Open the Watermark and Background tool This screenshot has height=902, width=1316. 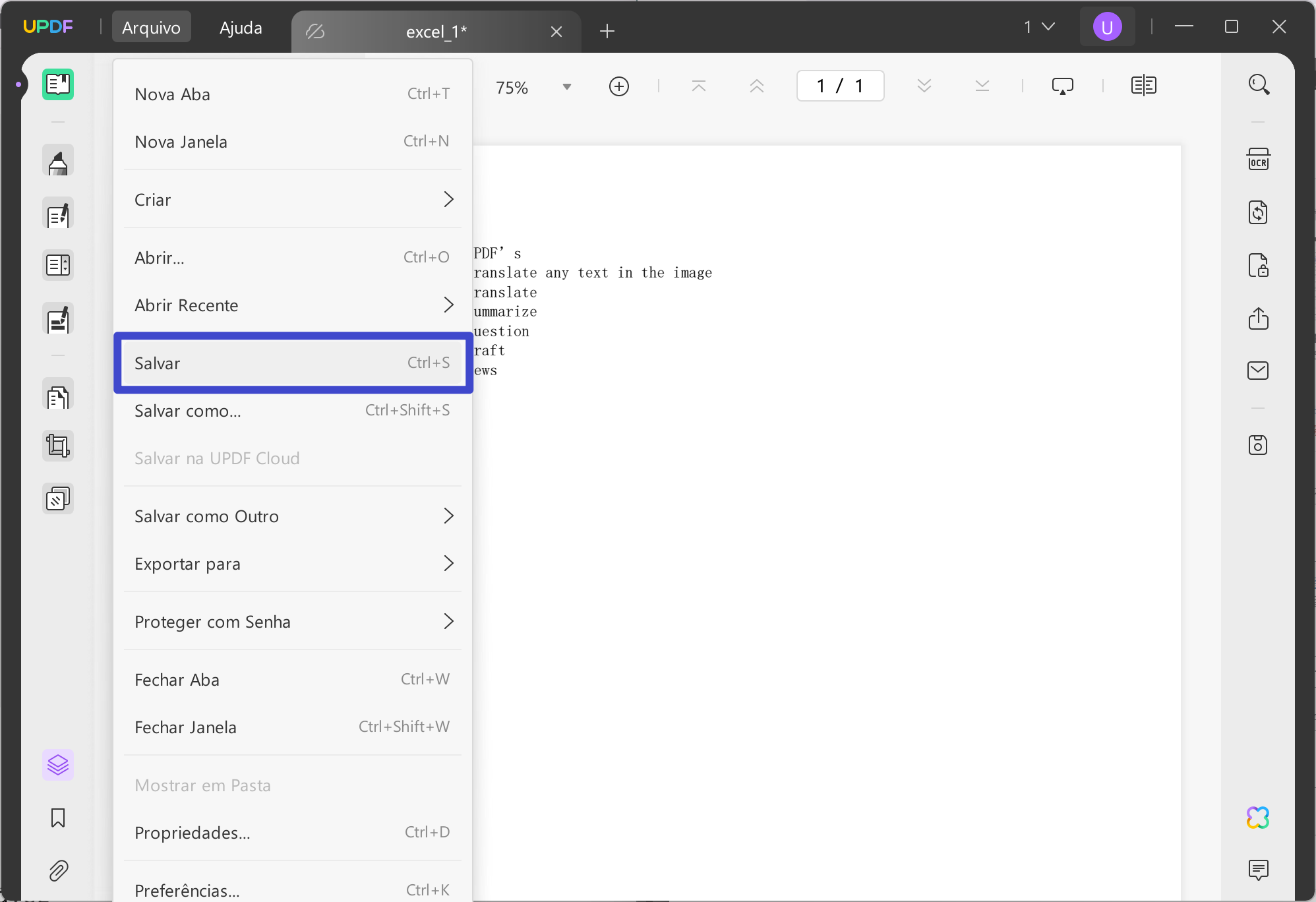pos(58,499)
